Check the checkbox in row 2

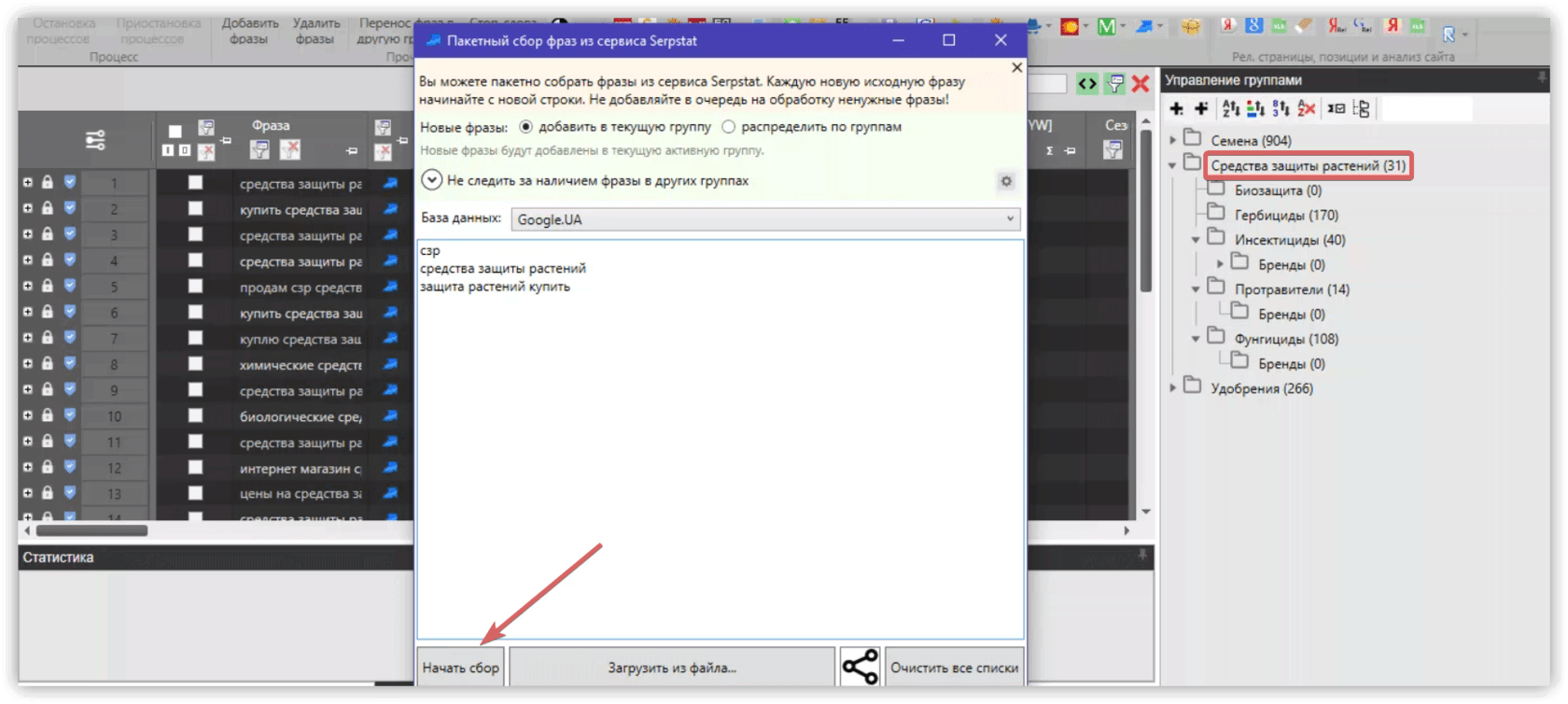[195, 209]
